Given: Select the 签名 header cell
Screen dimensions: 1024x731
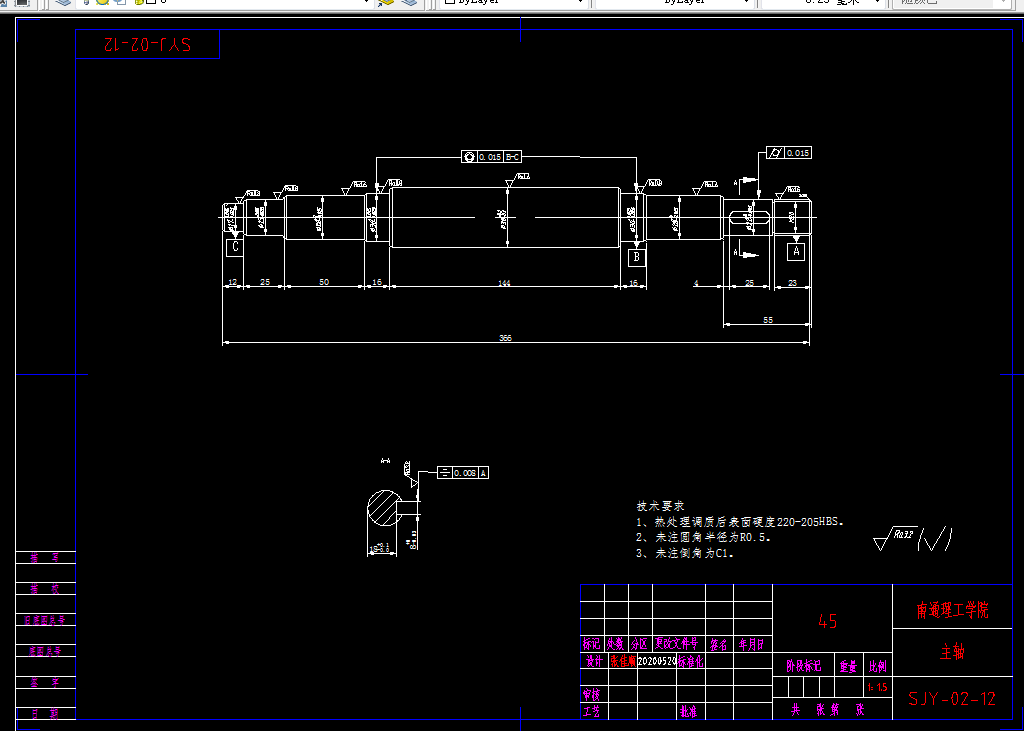Looking at the screenshot, I should (x=719, y=645).
